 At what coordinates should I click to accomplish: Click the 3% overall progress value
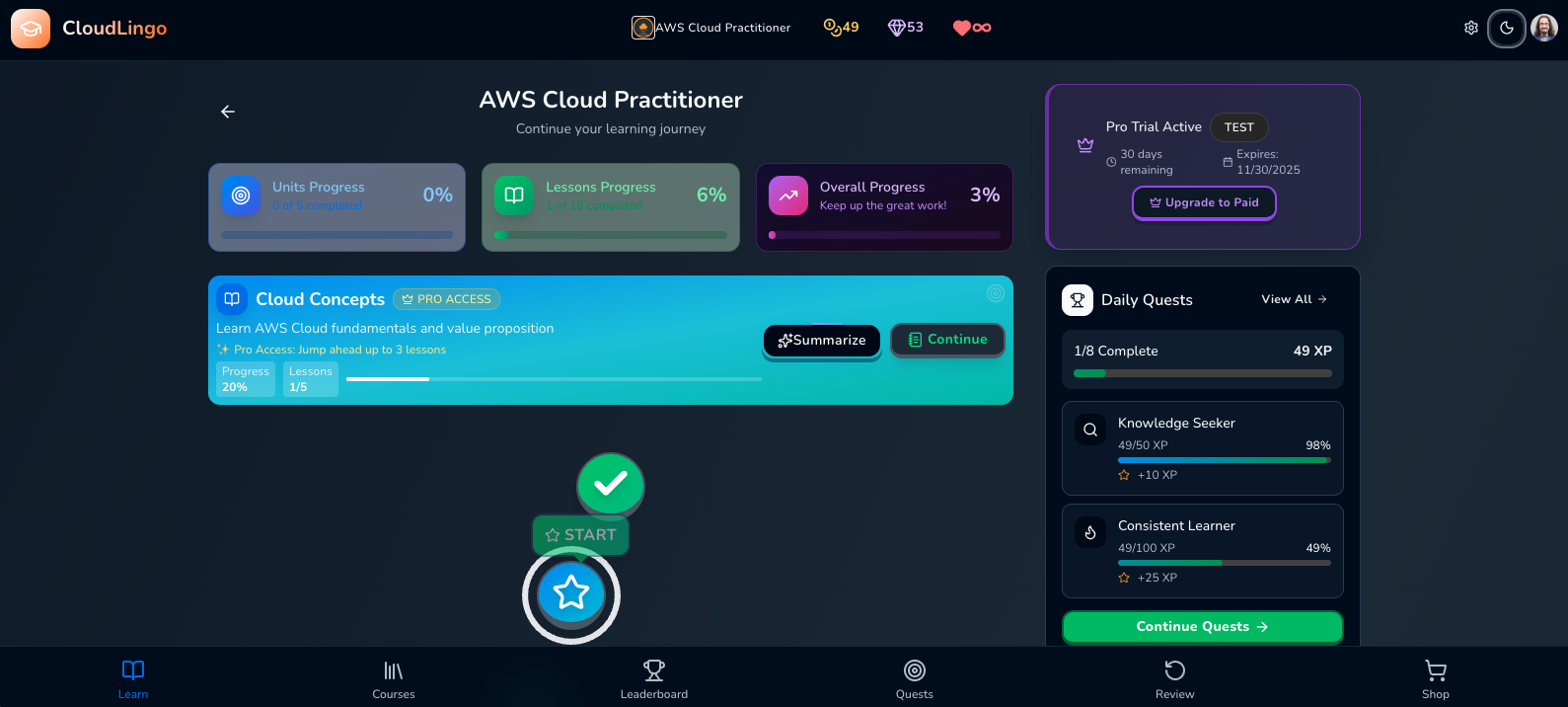985,195
